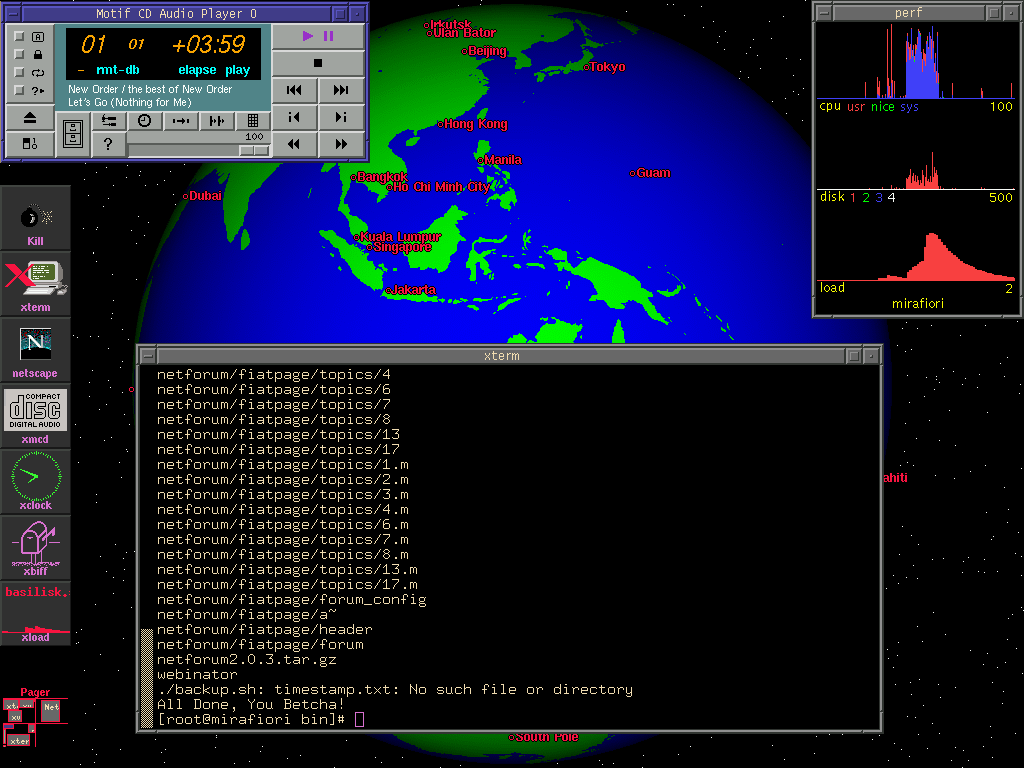Click xterm prompt [root@mirafiori bin]#

251,719
